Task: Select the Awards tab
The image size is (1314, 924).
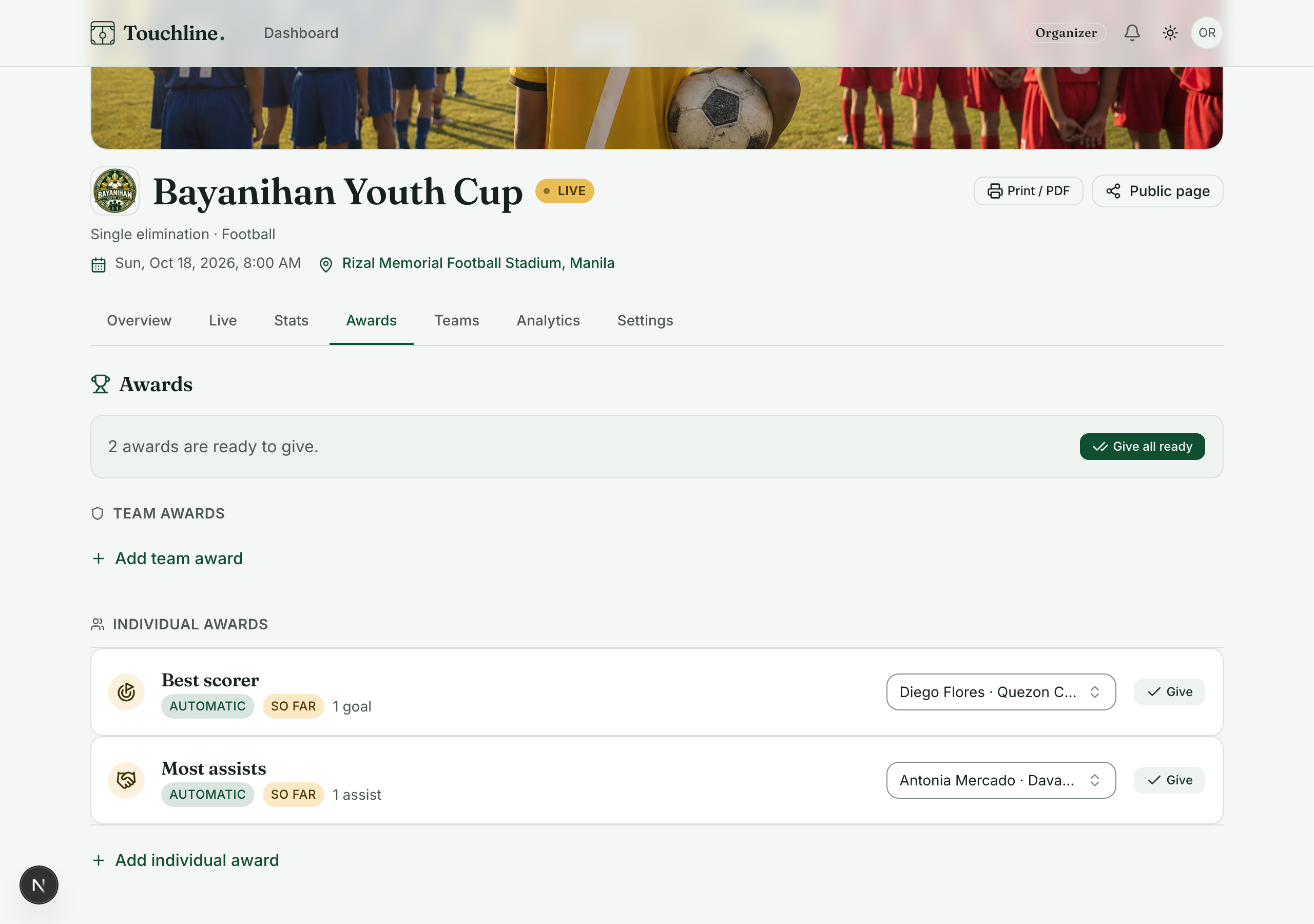Action: tap(372, 321)
